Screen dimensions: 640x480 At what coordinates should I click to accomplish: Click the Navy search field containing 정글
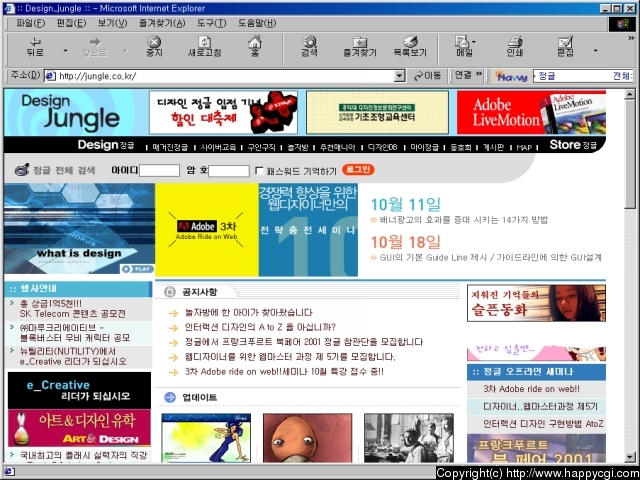point(583,76)
